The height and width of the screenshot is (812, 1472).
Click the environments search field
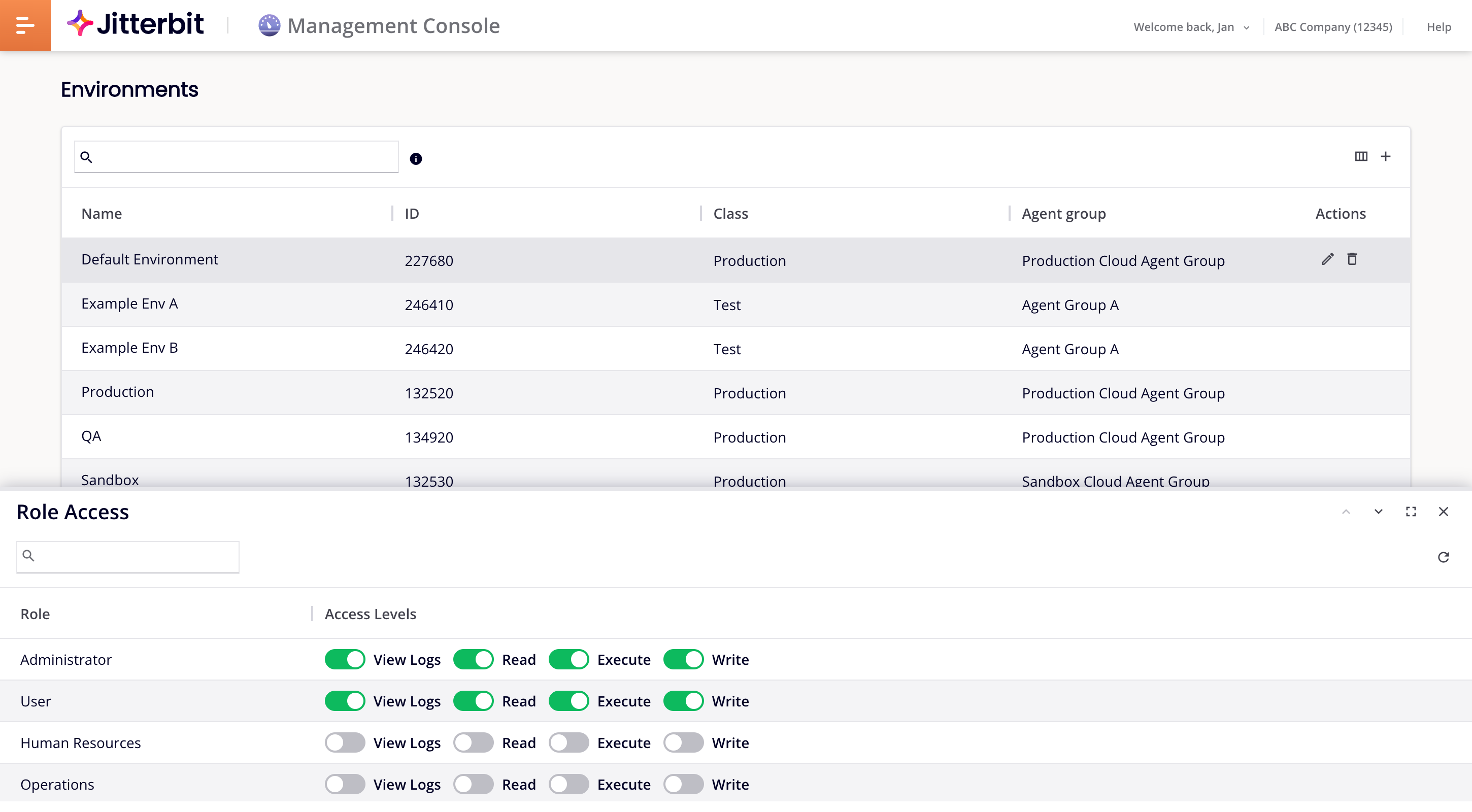pos(237,157)
